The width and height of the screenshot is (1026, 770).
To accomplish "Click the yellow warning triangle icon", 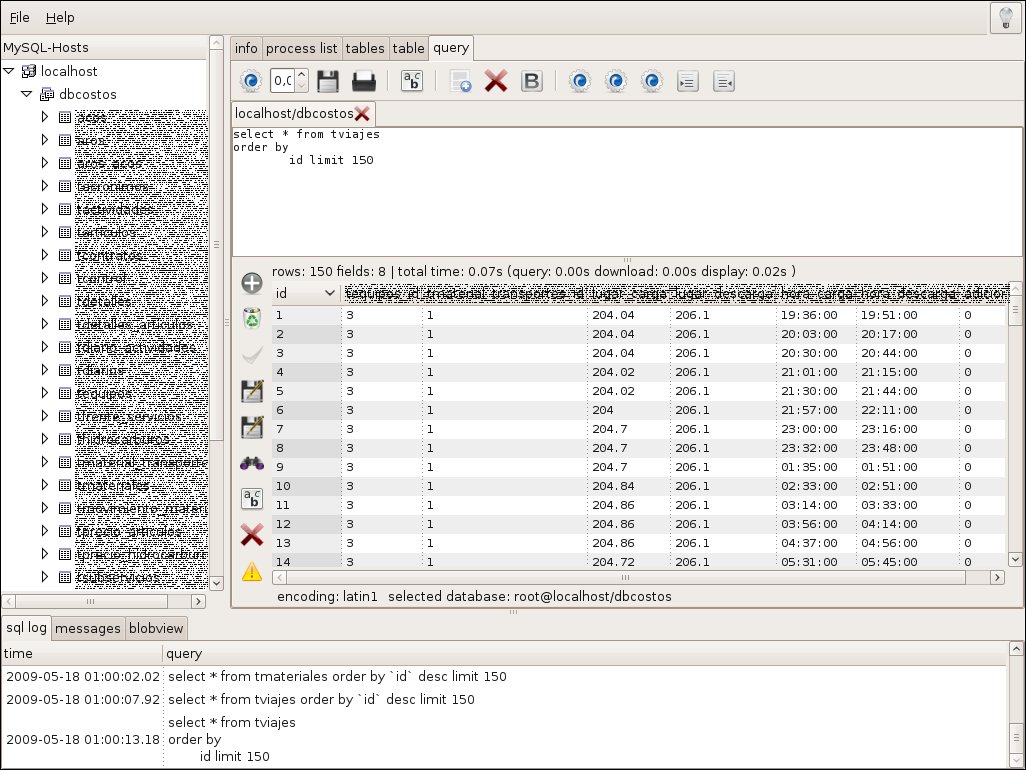I will pos(252,571).
